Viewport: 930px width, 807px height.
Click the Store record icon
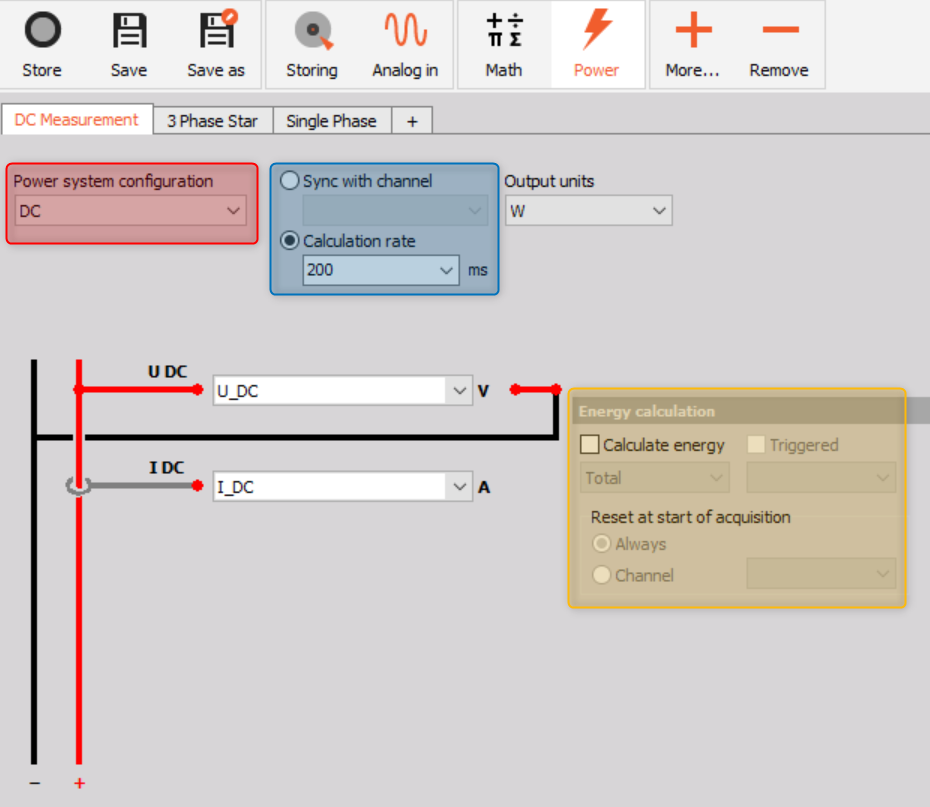[42, 30]
